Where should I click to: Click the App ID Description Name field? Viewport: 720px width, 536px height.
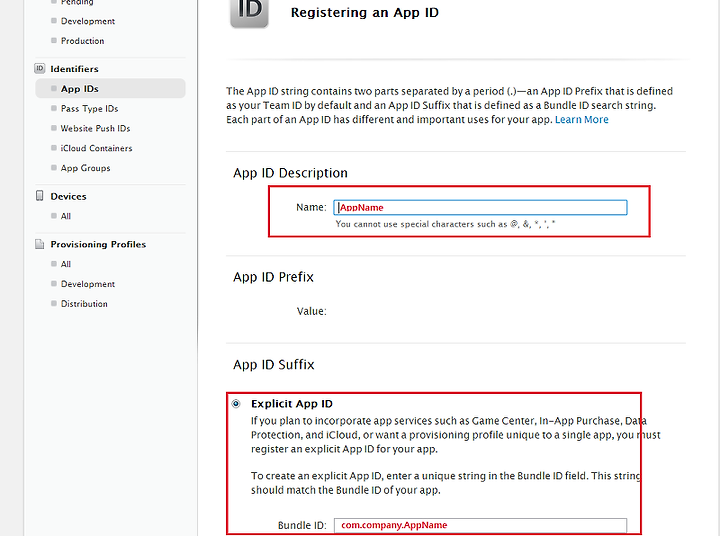point(480,207)
